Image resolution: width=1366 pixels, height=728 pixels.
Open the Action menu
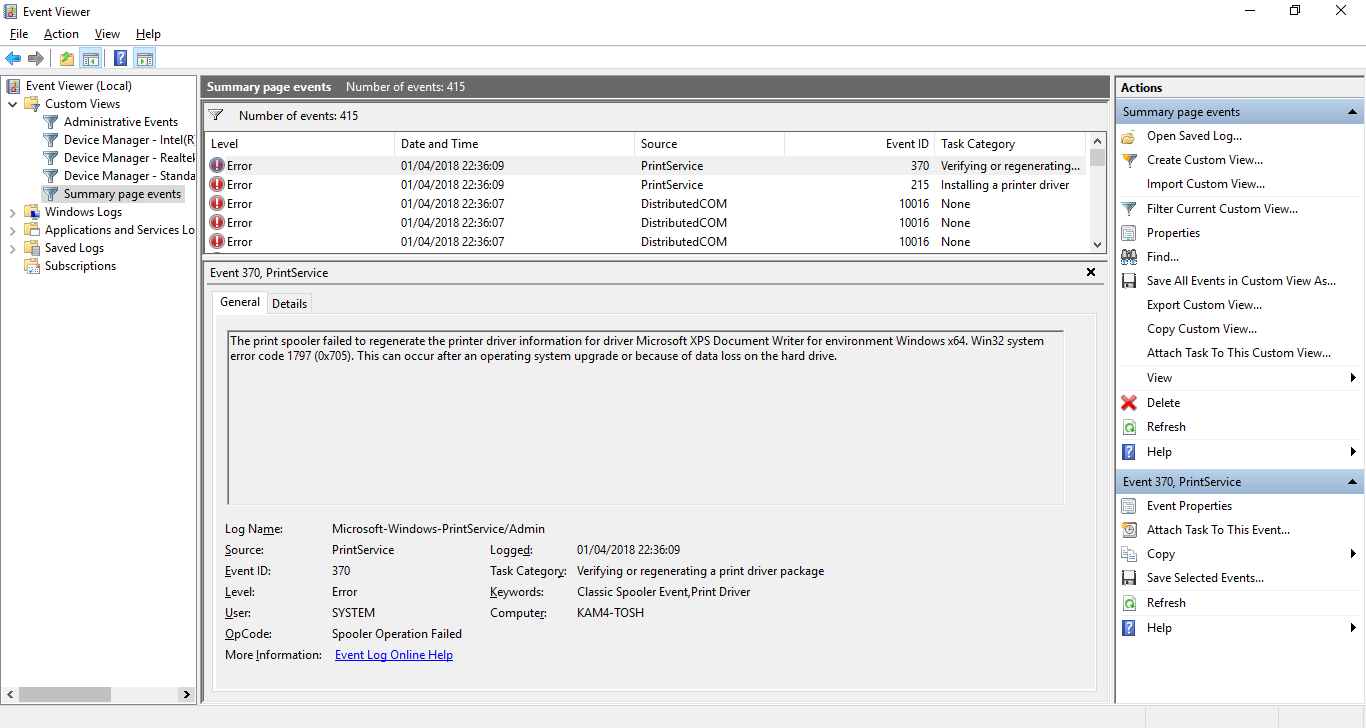tap(61, 34)
